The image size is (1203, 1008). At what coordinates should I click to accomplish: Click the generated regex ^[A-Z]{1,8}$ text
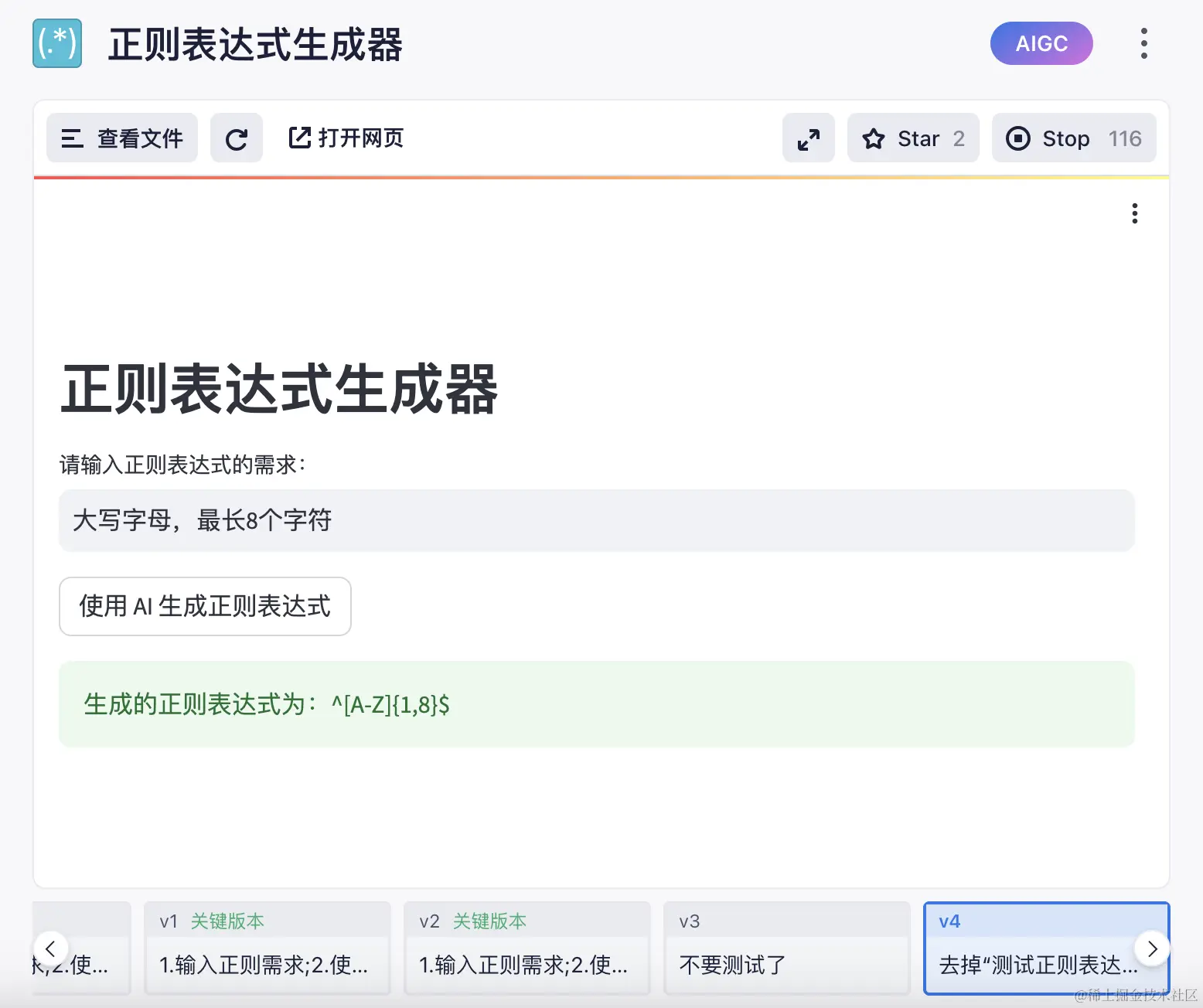click(x=390, y=704)
